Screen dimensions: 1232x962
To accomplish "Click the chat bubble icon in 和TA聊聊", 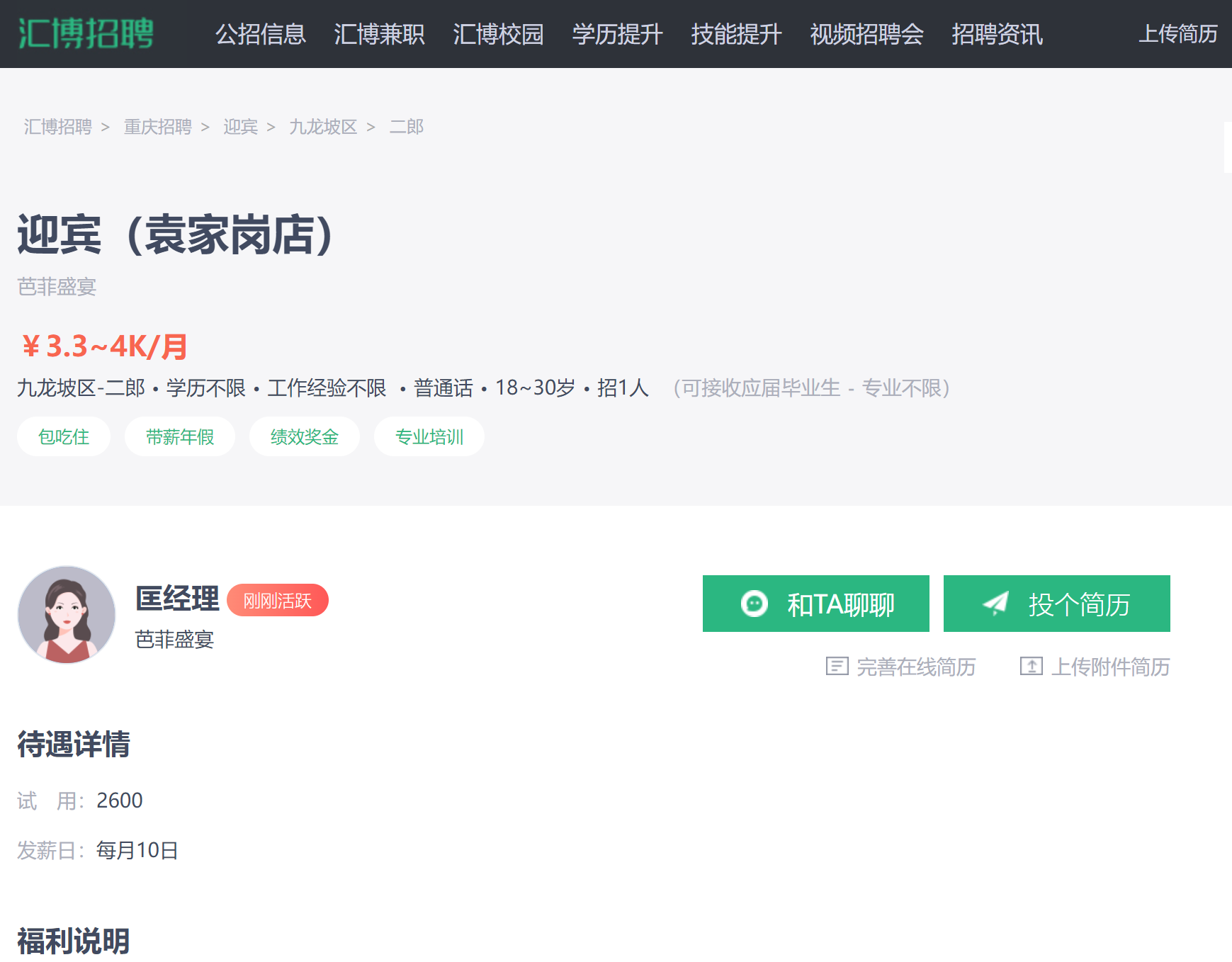I will [x=755, y=604].
